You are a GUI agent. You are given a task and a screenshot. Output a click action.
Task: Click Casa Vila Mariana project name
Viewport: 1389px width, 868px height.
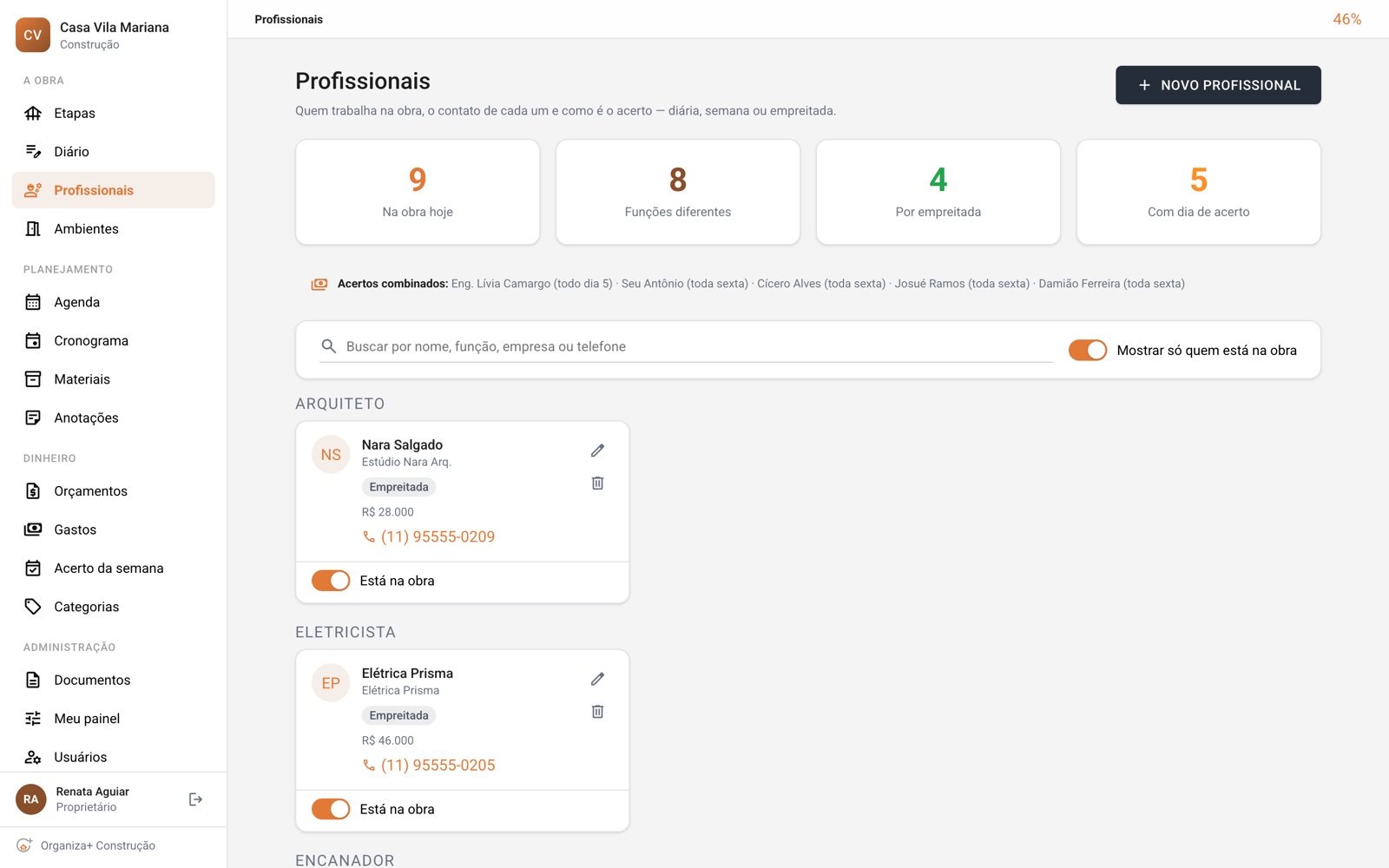115,27
